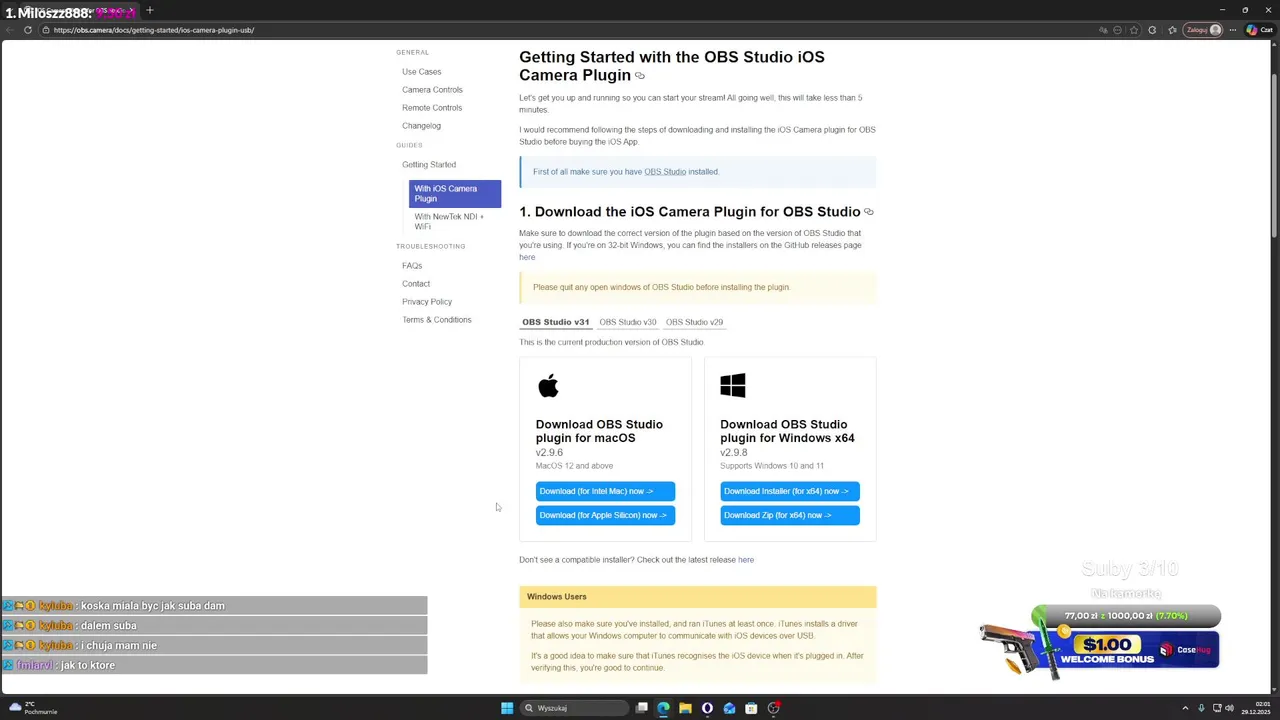1280x720 pixels.
Task: Click the Windows Users heading banner
Action: tap(698, 597)
